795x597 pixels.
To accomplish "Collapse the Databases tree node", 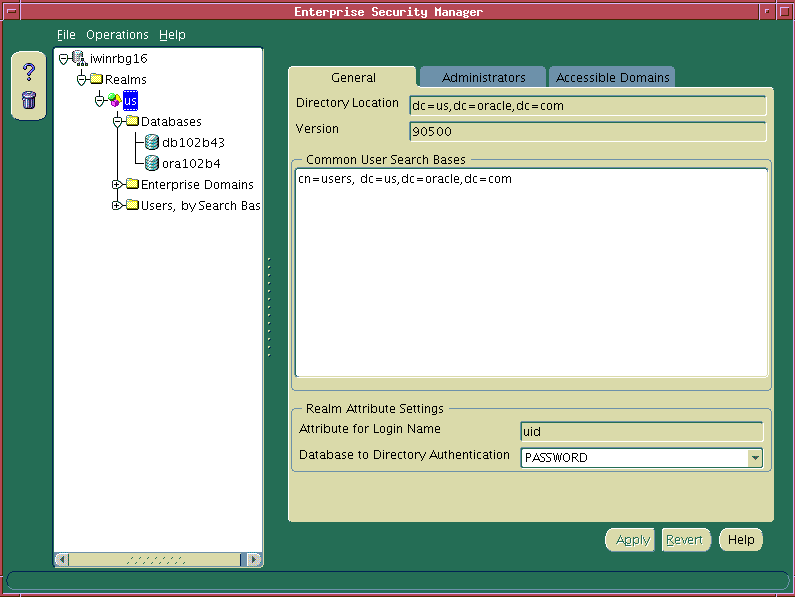I will (x=117, y=122).
